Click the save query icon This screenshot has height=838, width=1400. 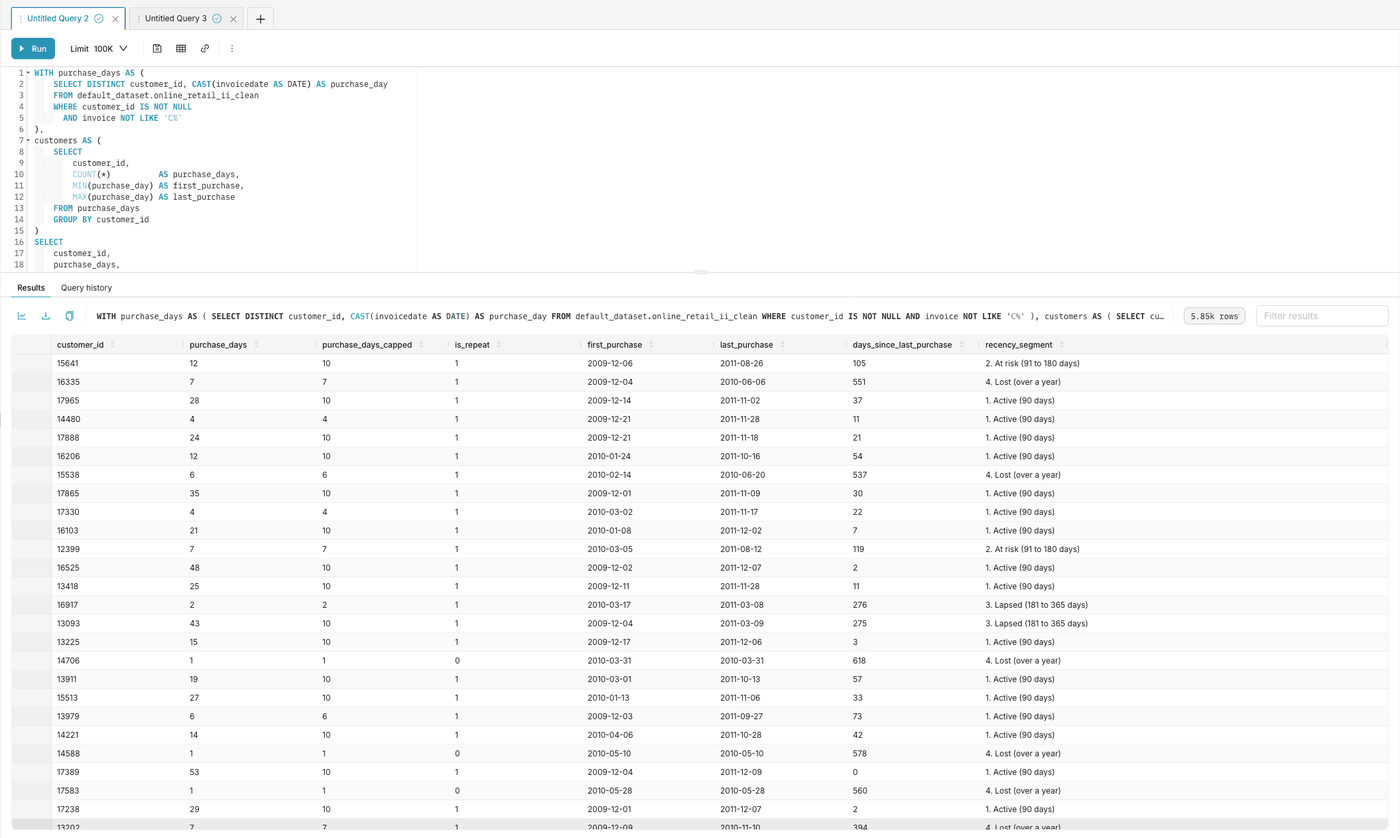tap(157, 48)
